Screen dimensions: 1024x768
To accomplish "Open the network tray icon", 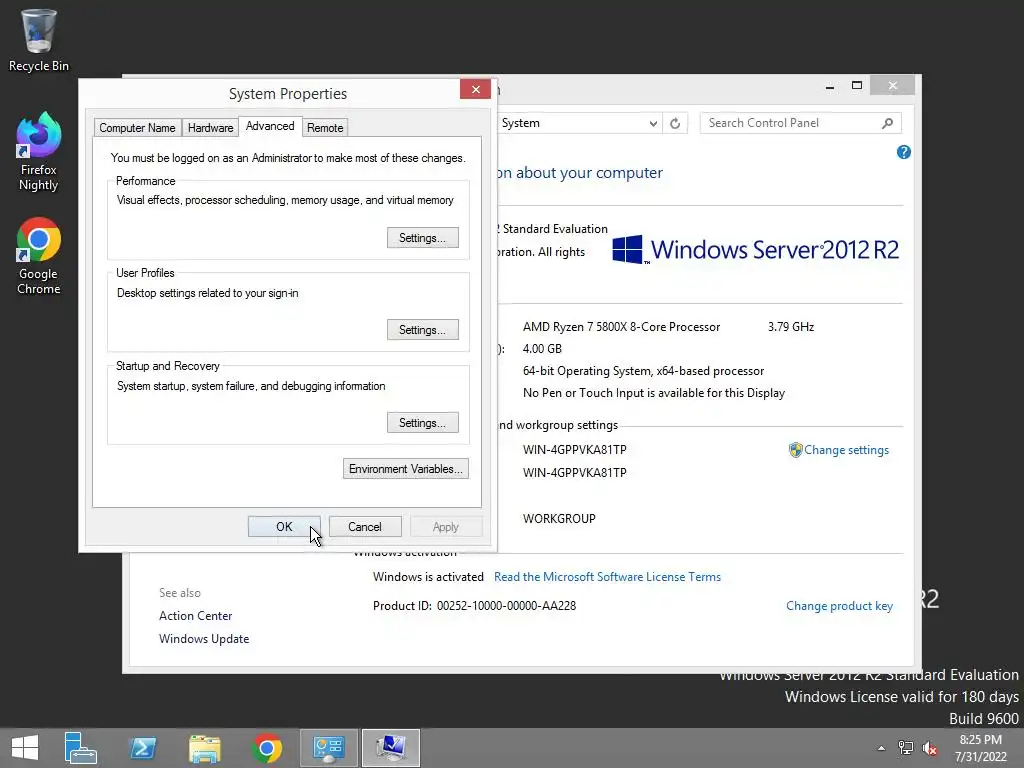I will (905, 748).
